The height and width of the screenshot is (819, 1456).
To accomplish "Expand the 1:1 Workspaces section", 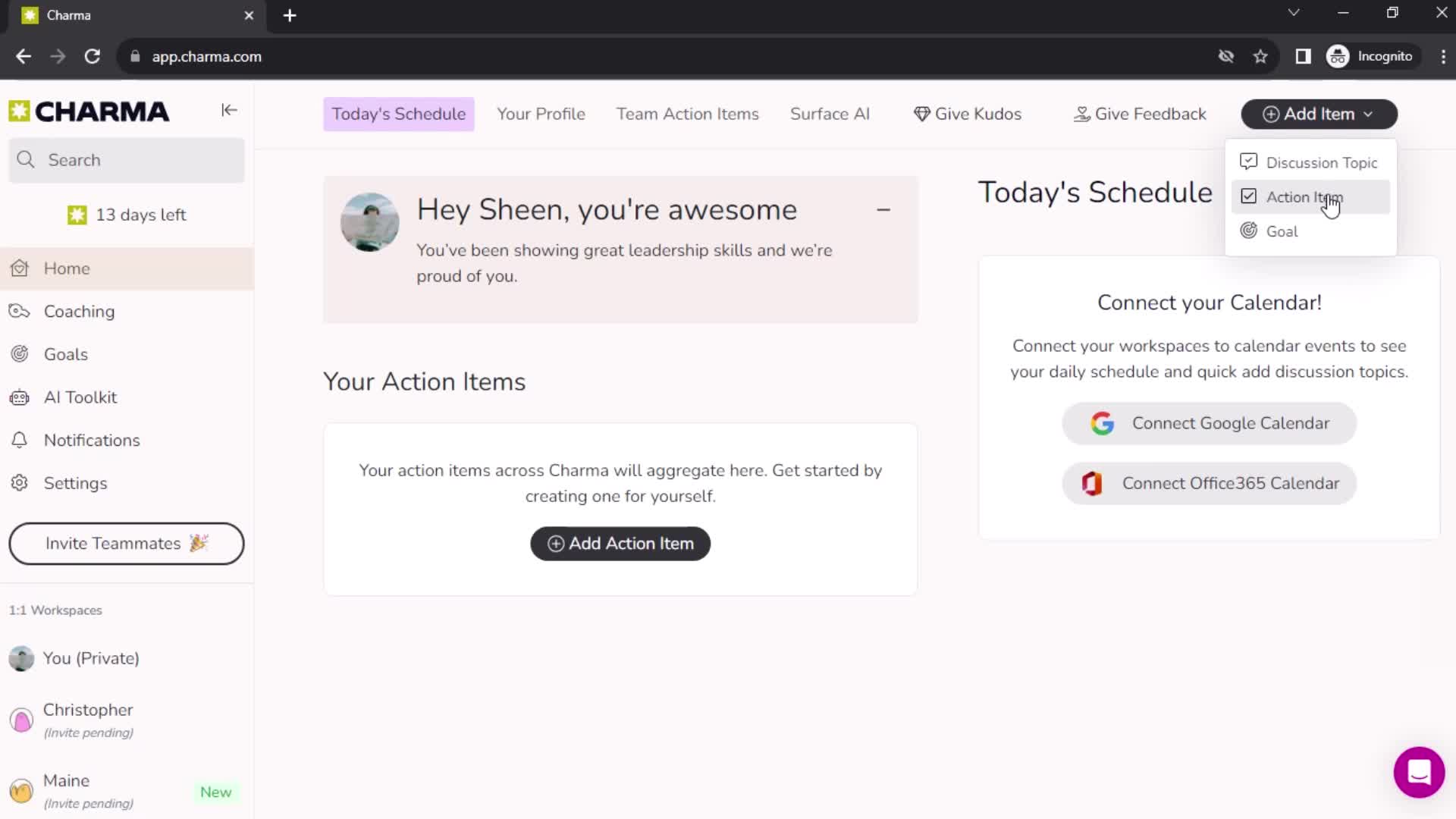I will pyautogui.click(x=54, y=609).
